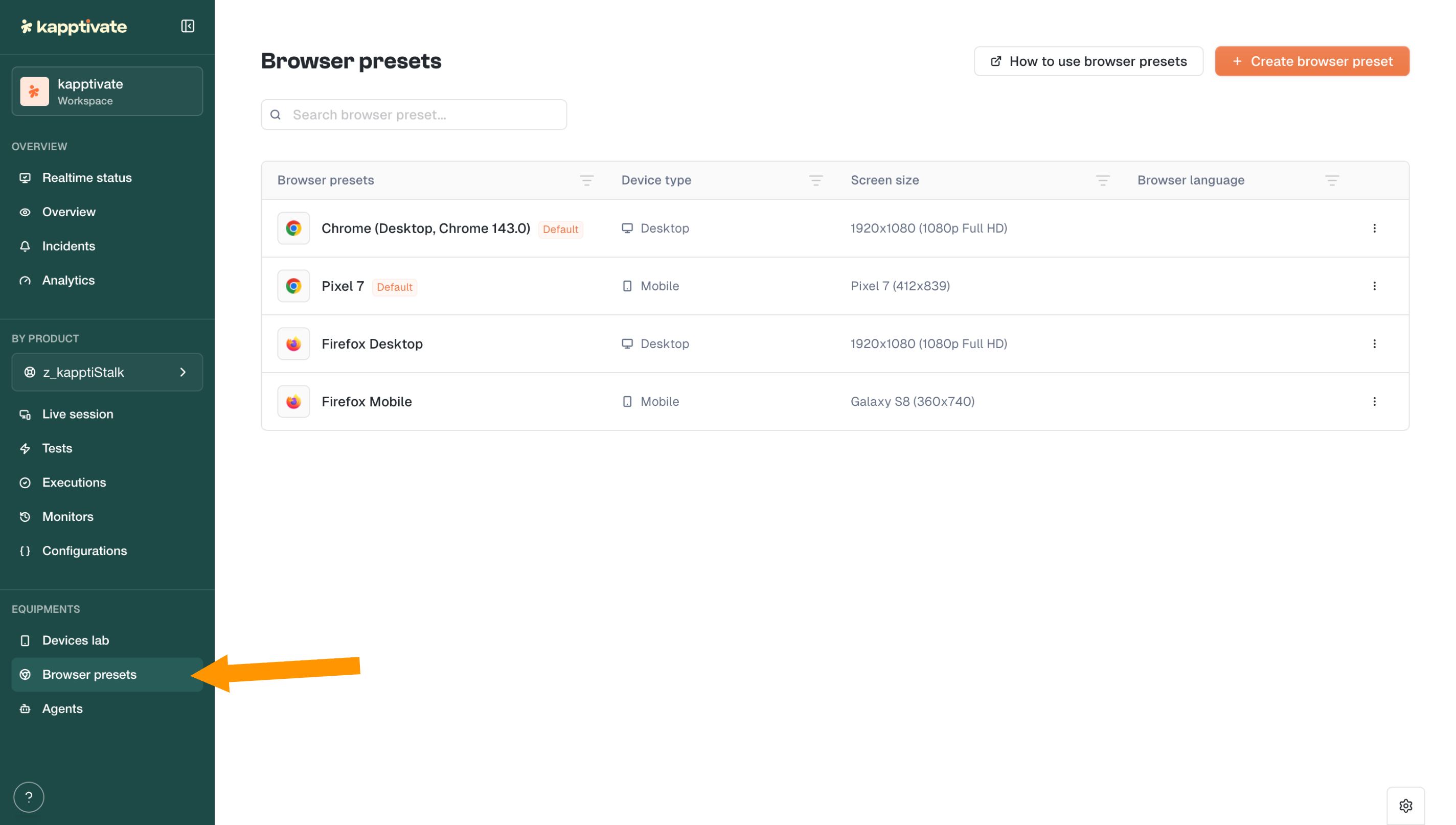Click Create browser preset button
The width and height of the screenshot is (1456, 825).
(1311, 61)
